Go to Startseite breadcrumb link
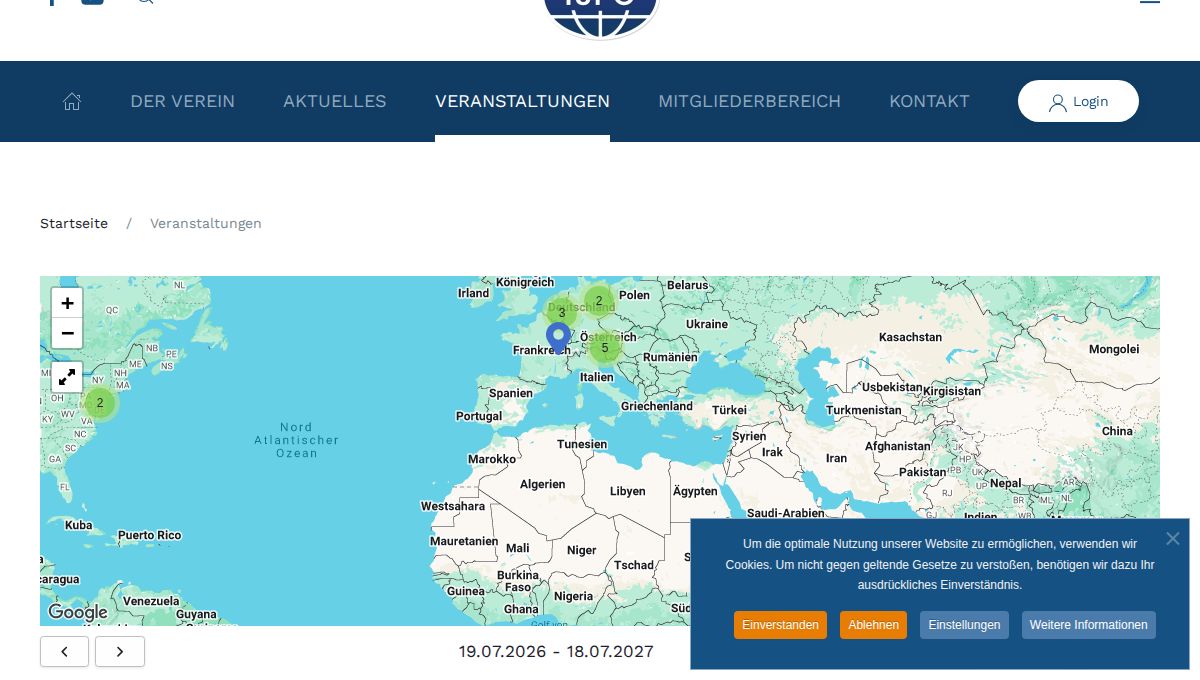 (74, 223)
